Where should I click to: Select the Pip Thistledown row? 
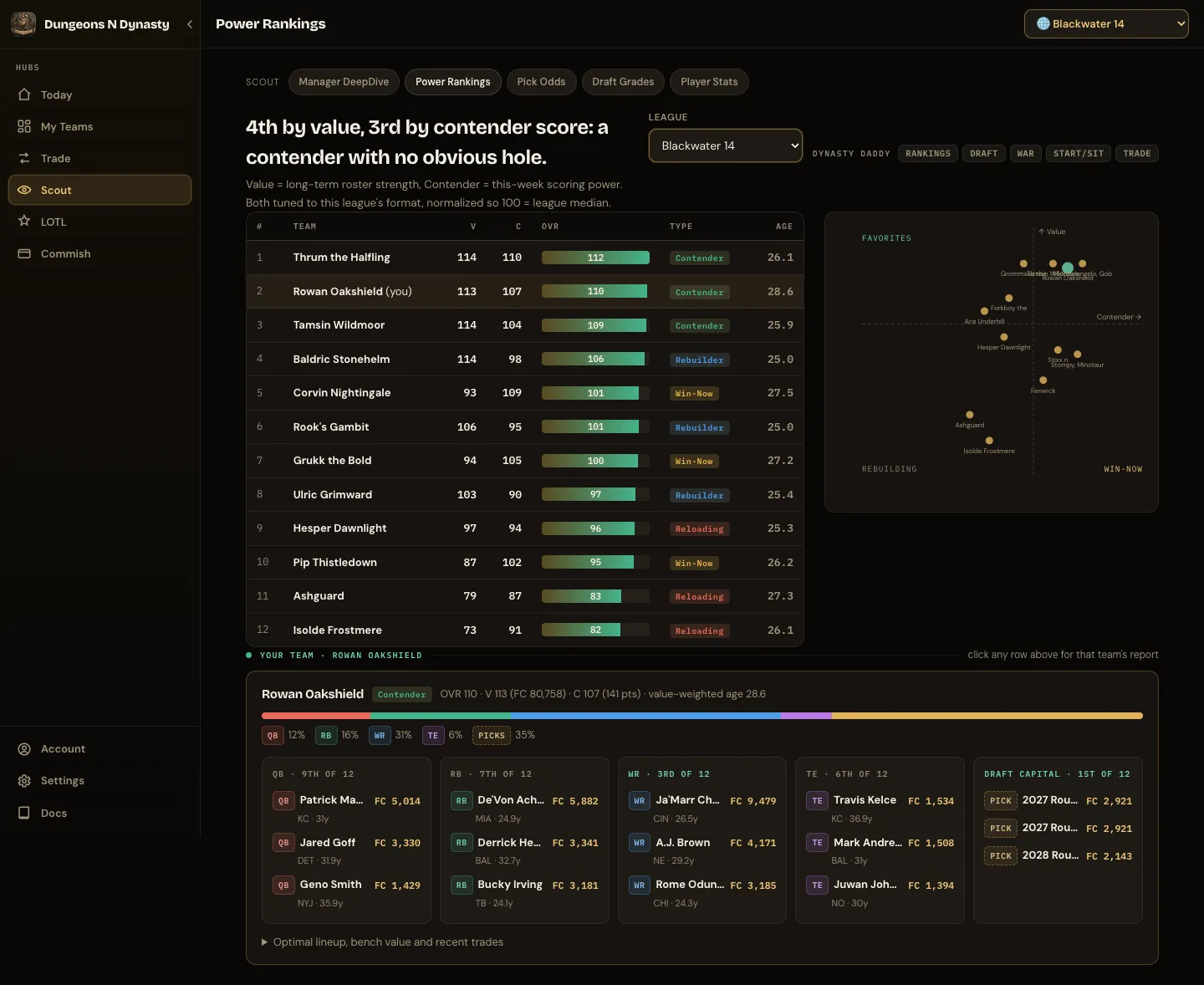pos(525,563)
